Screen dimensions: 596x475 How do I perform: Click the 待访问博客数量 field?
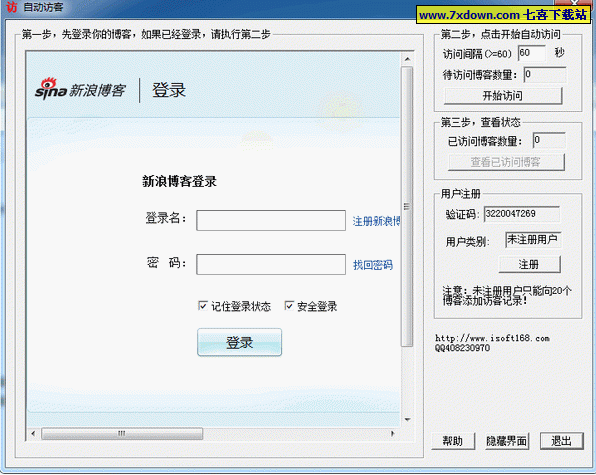pos(544,74)
